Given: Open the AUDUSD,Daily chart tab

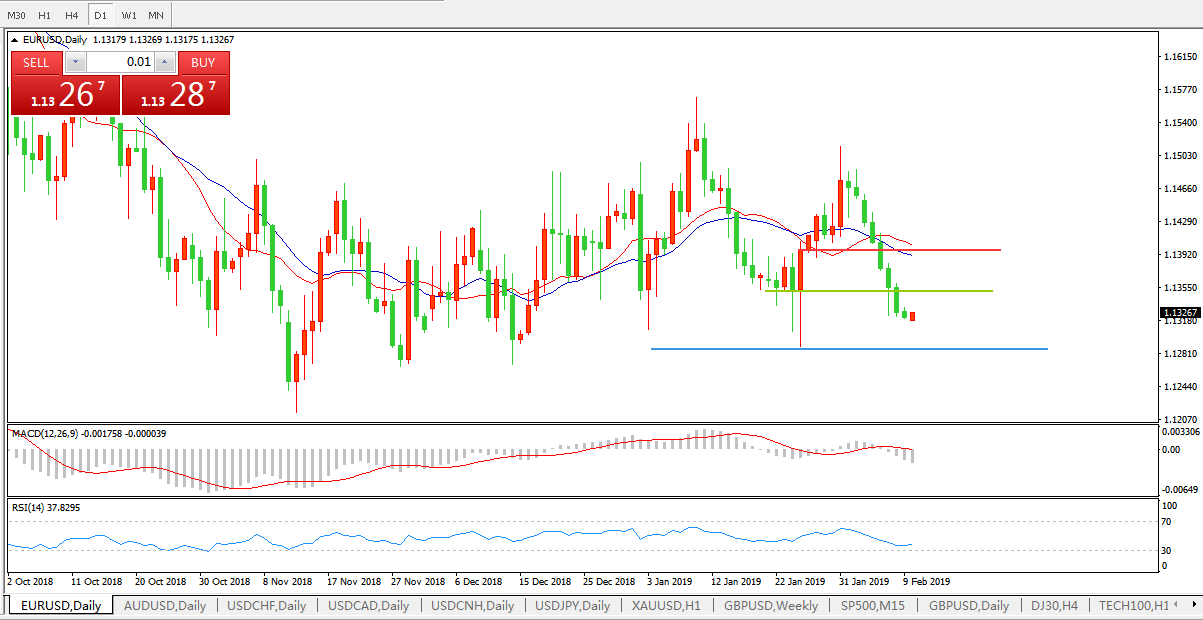Looking at the screenshot, I should coord(165,605).
